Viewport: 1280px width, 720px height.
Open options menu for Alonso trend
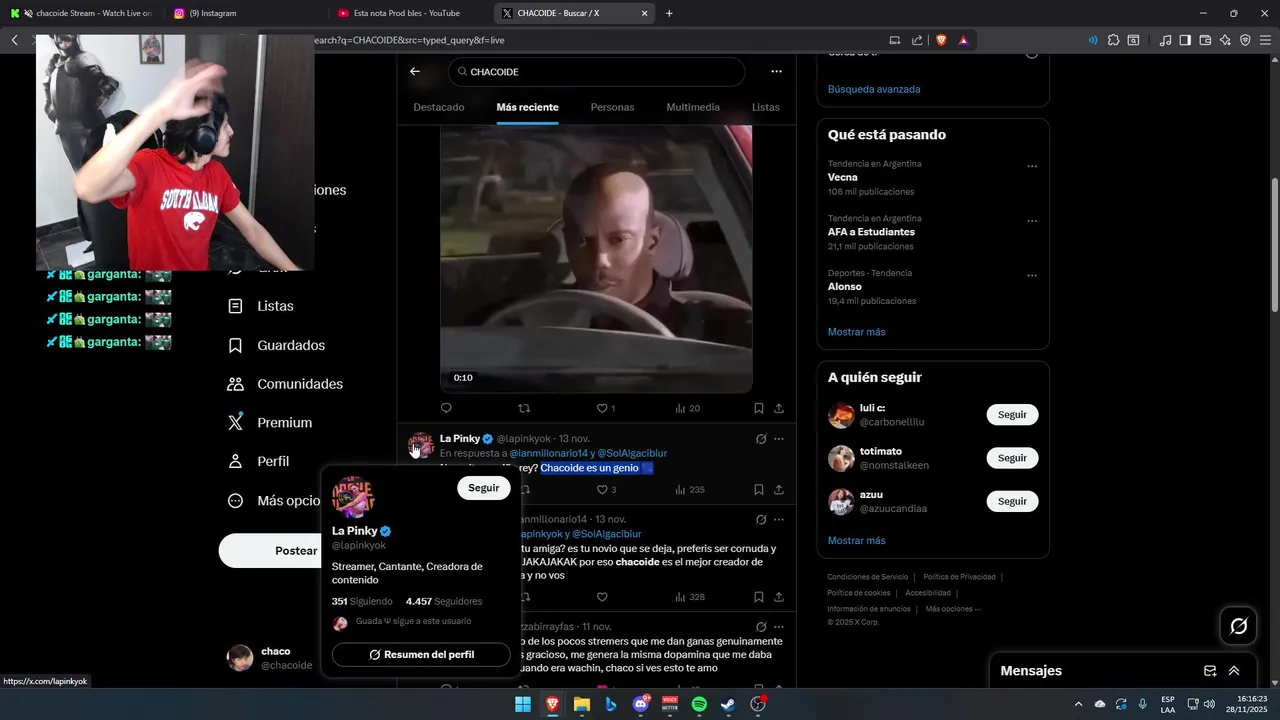pos(1032,276)
